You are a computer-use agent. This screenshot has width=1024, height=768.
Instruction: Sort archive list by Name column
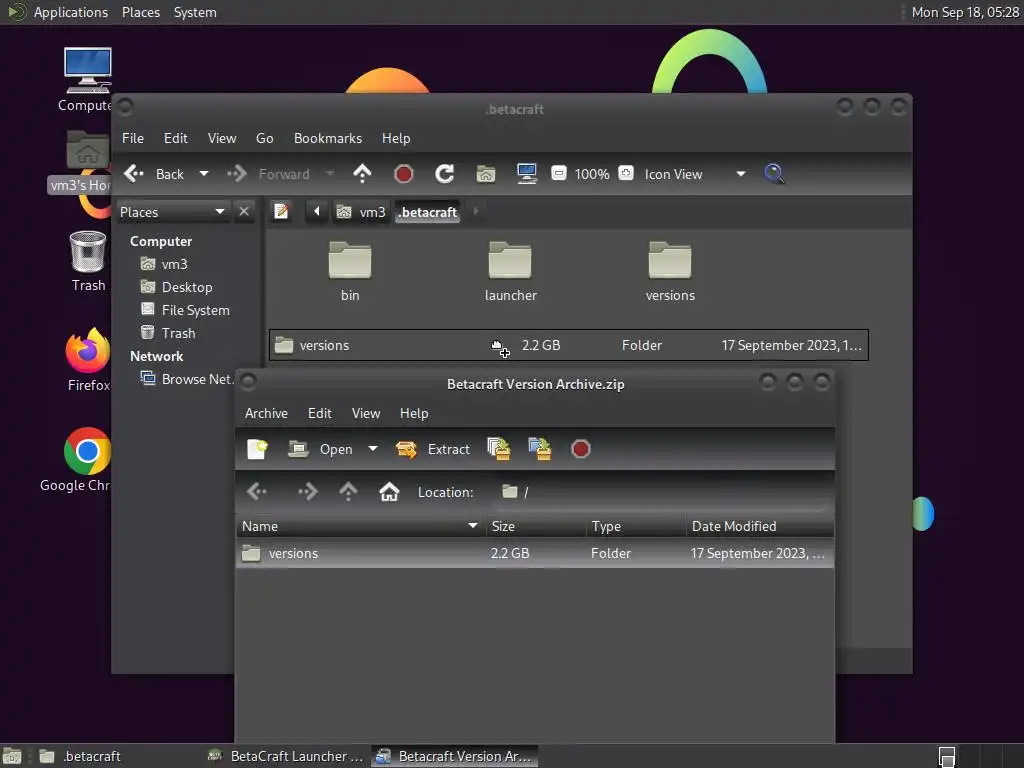(360, 526)
